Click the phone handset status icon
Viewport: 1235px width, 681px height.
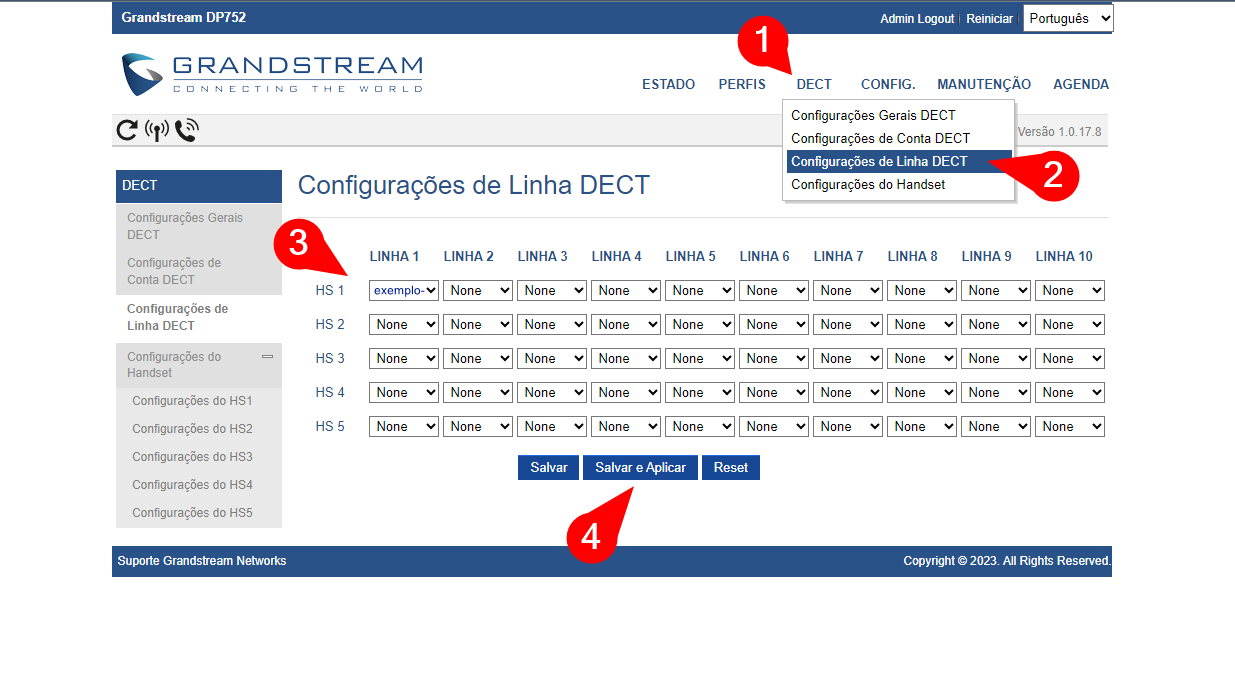pyautogui.click(x=187, y=130)
